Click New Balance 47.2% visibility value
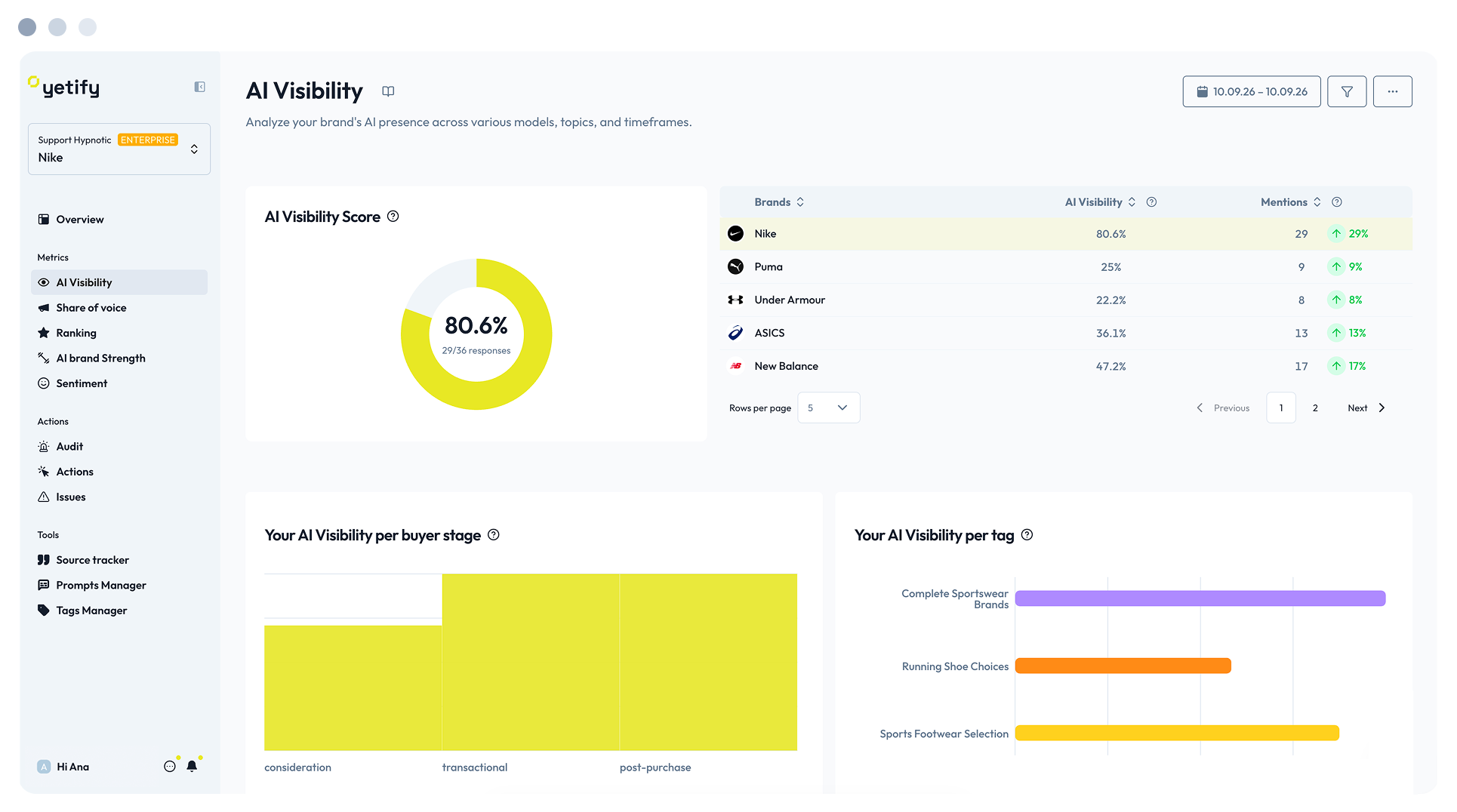Screen dimensions: 1457x812 (x=1110, y=367)
